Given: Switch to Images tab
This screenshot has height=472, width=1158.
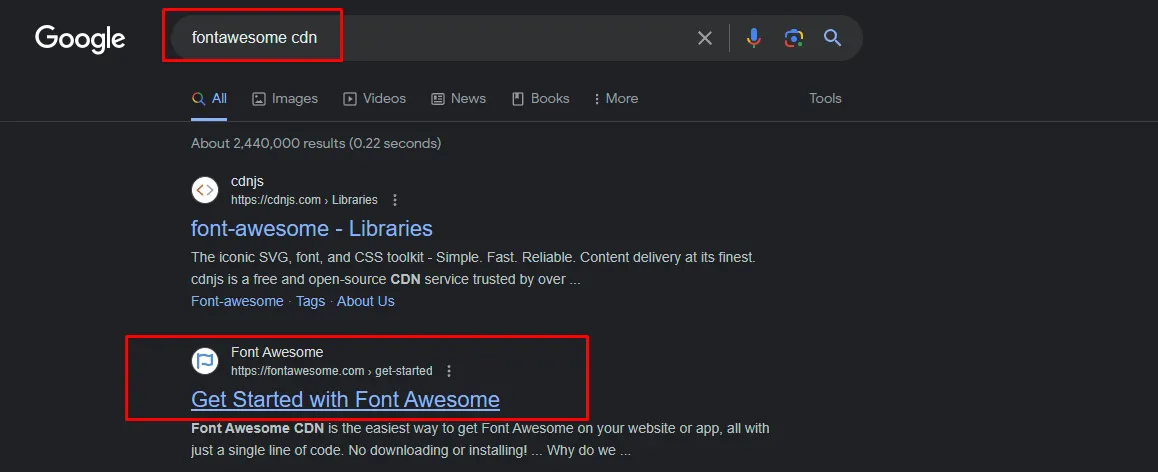Looking at the screenshot, I should [x=285, y=98].
